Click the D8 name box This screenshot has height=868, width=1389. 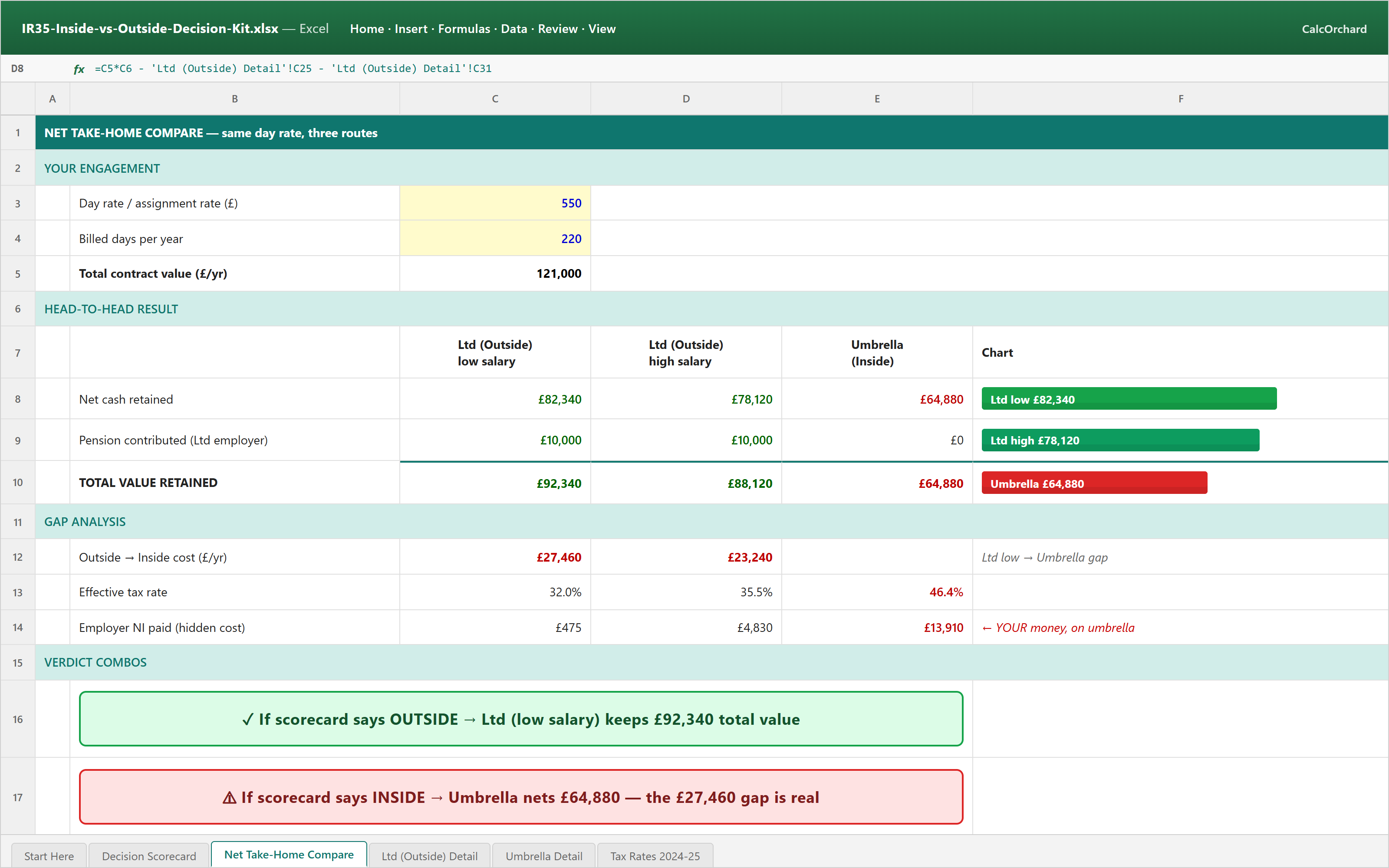[18, 69]
